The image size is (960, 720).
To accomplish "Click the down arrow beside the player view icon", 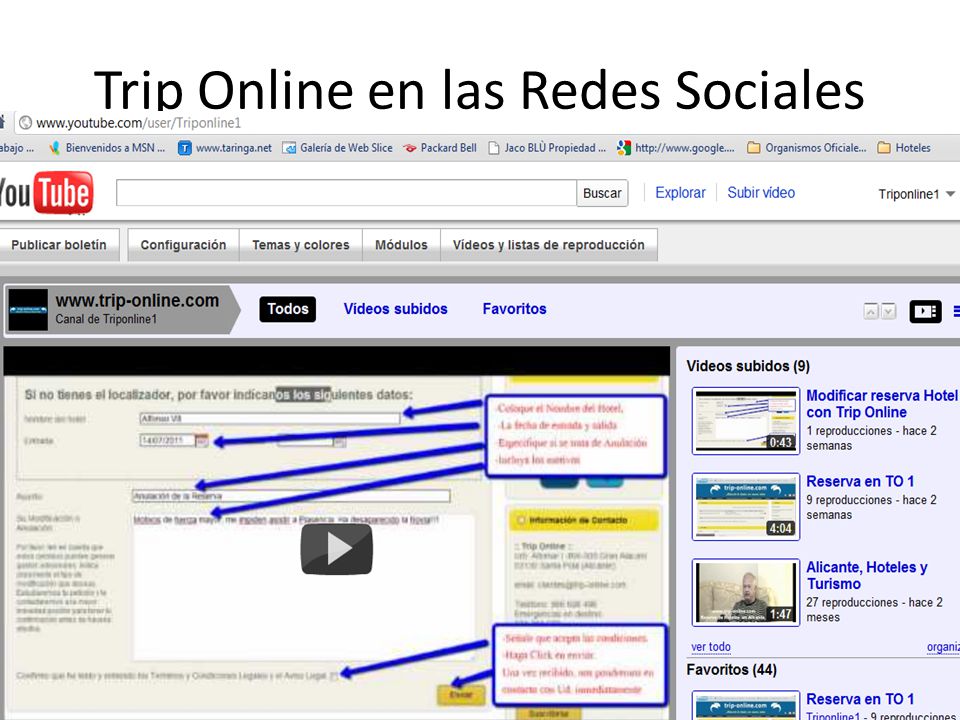I will (888, 312).
